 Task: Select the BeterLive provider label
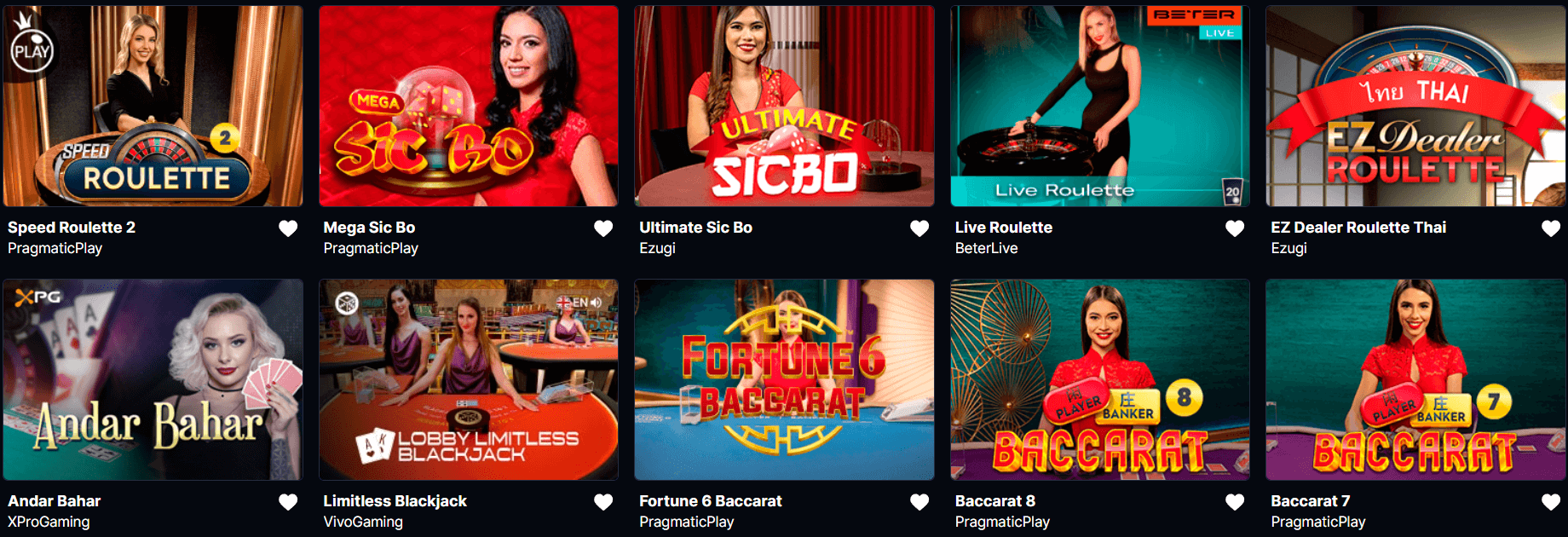click(x=986, y=248)
